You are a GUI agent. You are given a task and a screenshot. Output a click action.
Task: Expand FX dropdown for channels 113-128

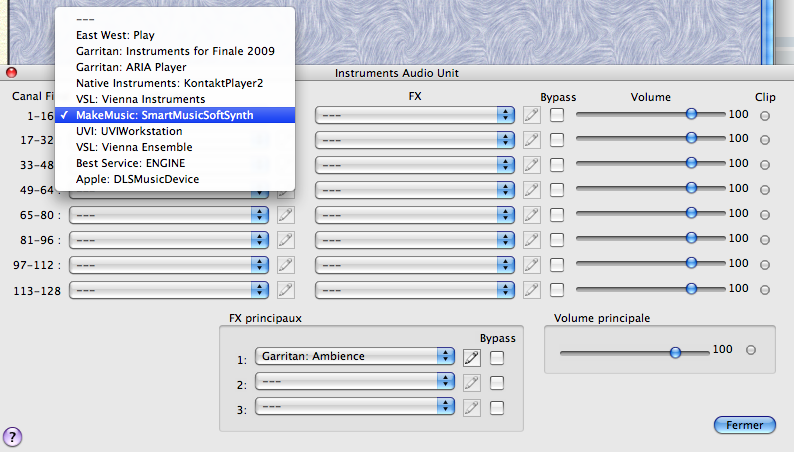414,289
